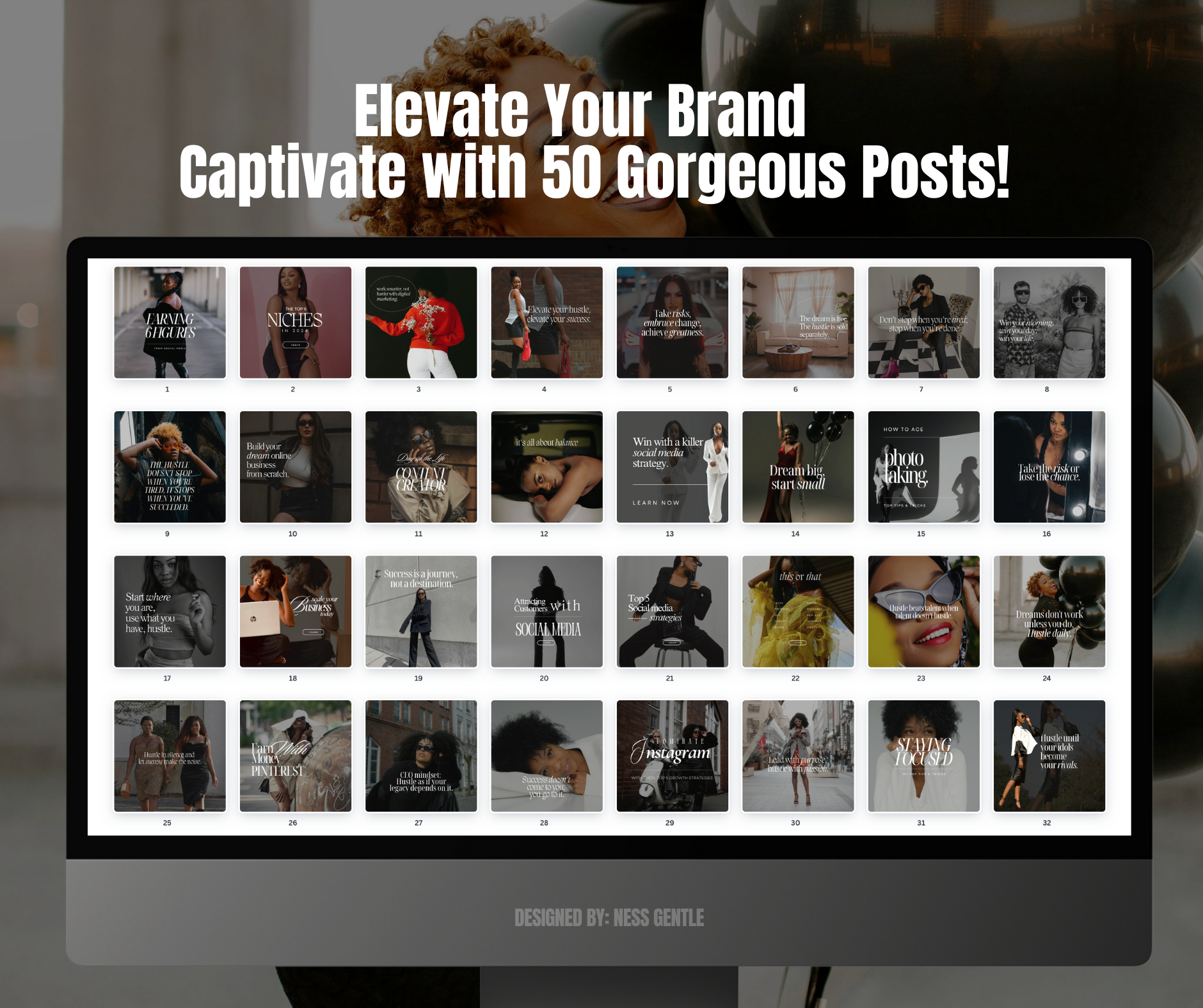Open 'Attracting Customers with Social Media' post
The image size is (1203, 1008).
point(546,611)
